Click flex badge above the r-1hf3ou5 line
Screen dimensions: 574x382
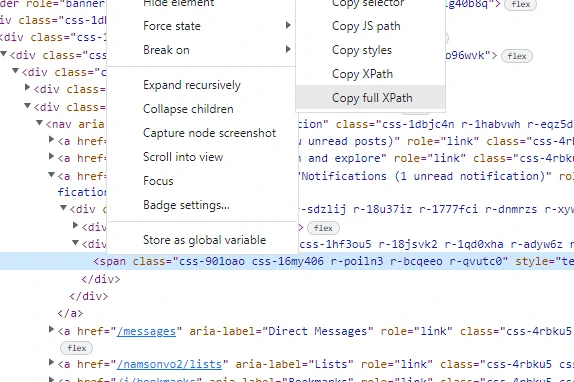click(323, 228)
